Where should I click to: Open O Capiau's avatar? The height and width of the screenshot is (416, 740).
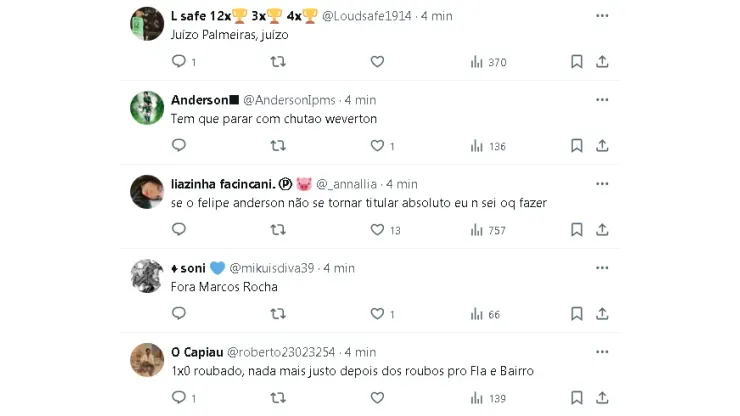(147, 359)
